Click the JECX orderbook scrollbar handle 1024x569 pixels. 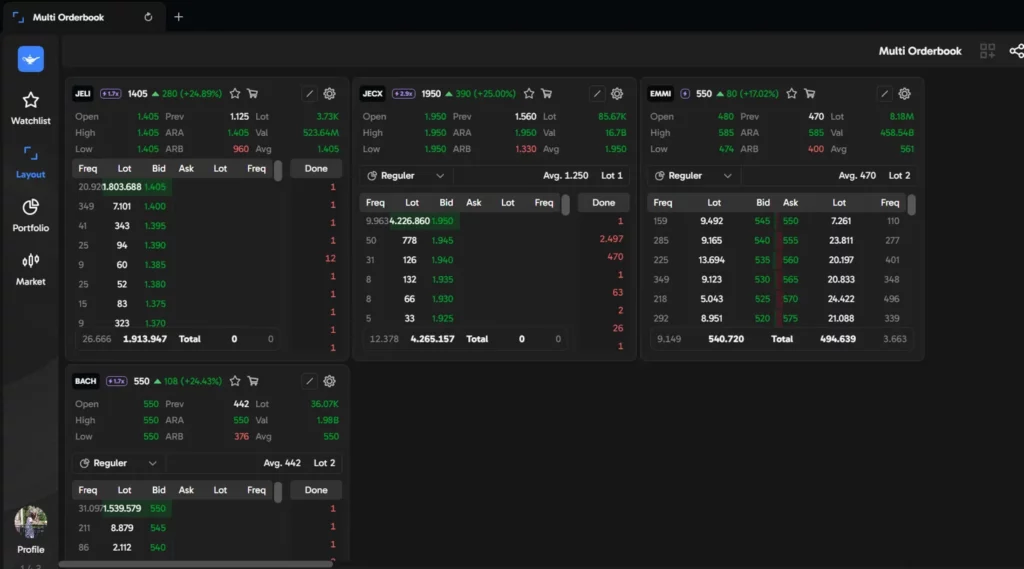tap(566, 204)
